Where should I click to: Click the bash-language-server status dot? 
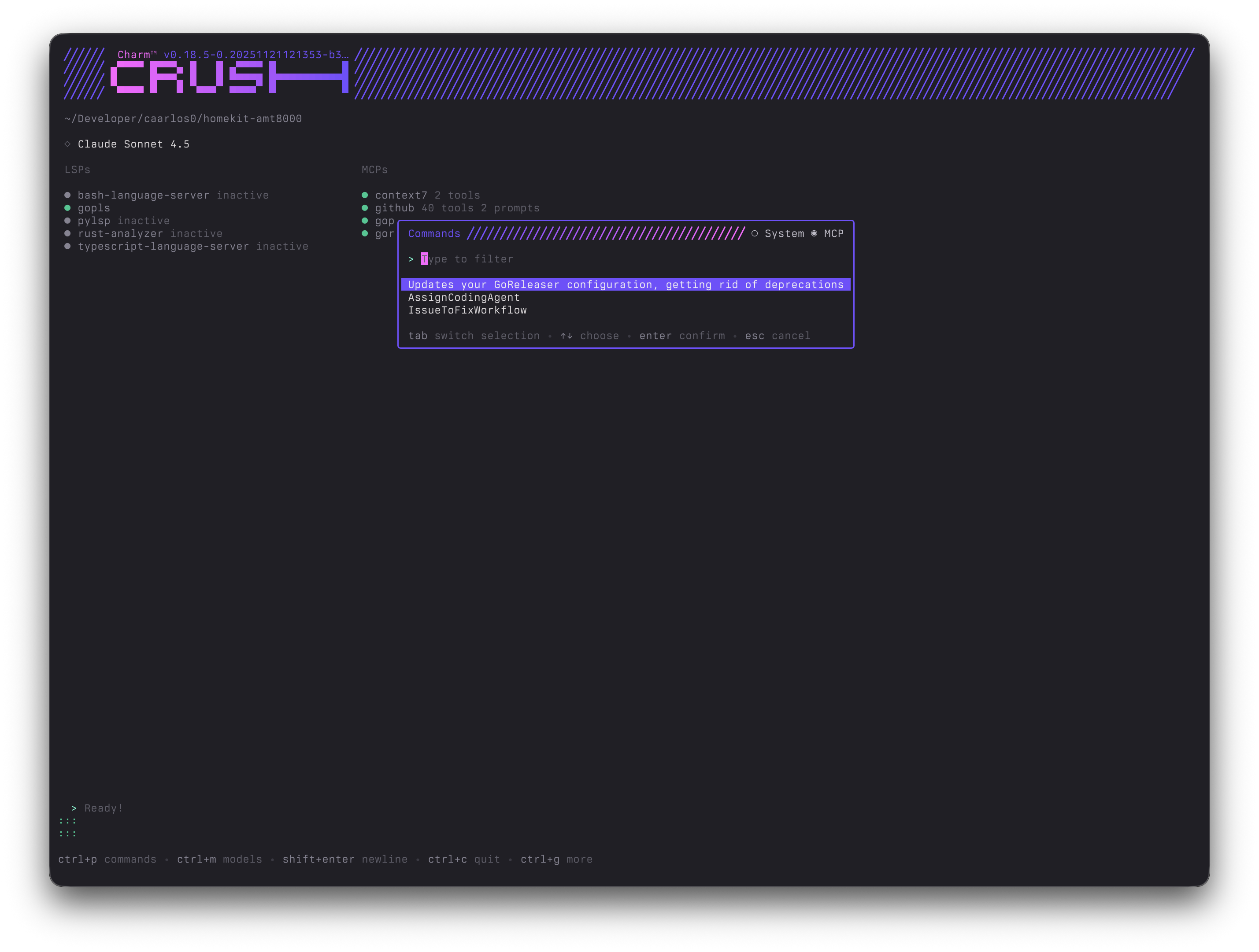coord(67,195)
